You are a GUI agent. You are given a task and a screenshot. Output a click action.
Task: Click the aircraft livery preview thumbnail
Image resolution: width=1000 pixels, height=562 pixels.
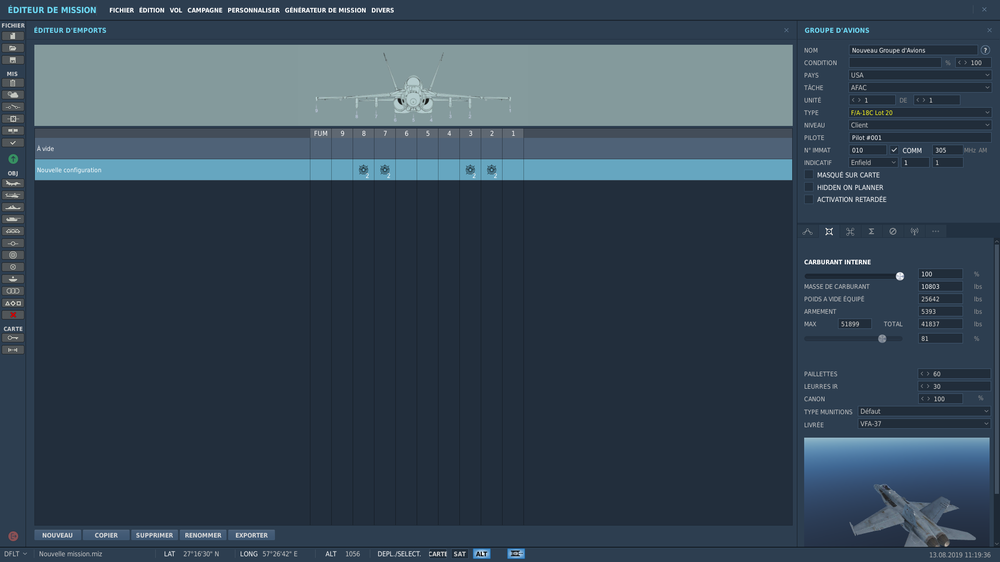pyautogui.click(x=897, y=492)
